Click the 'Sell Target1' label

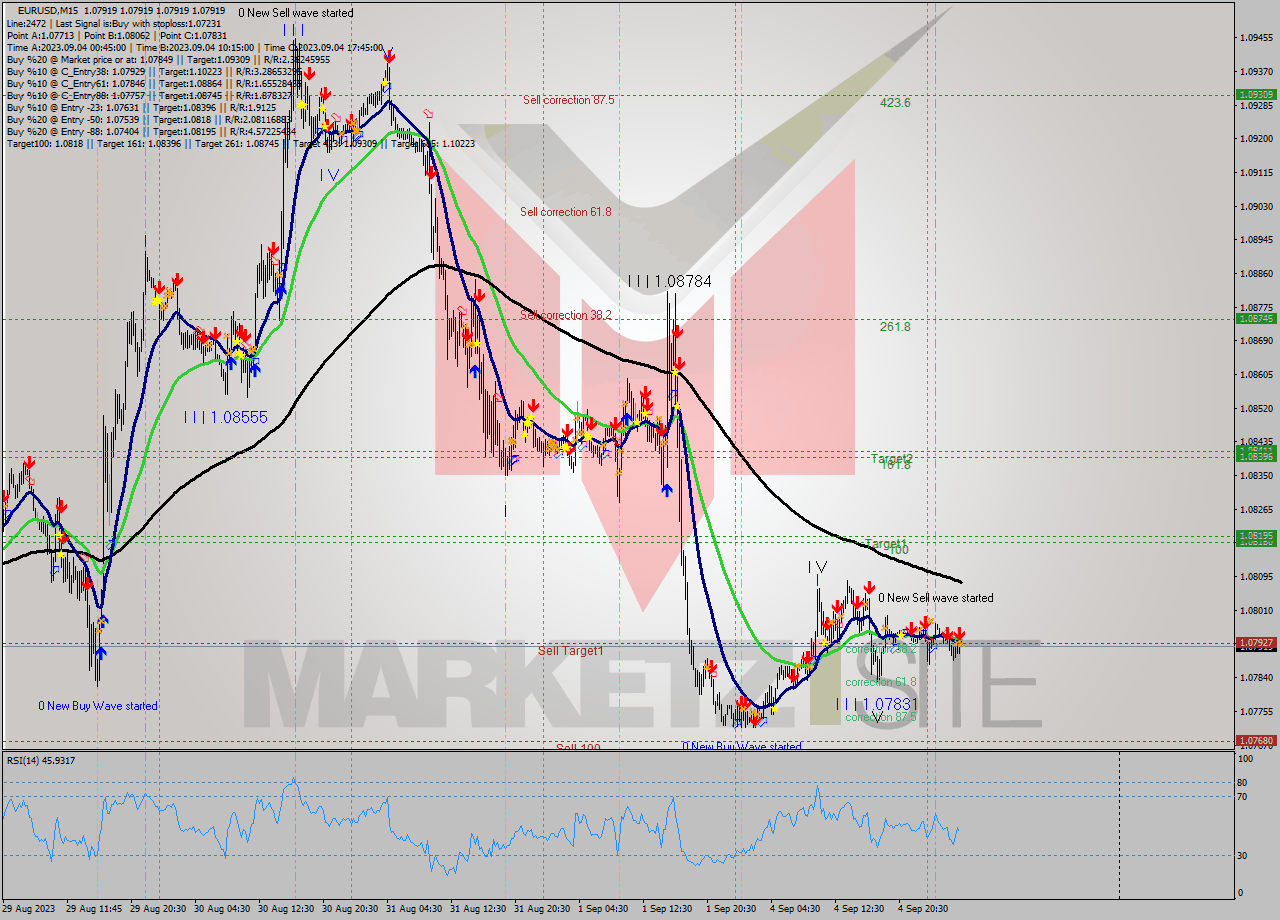[x=571, y=651]
